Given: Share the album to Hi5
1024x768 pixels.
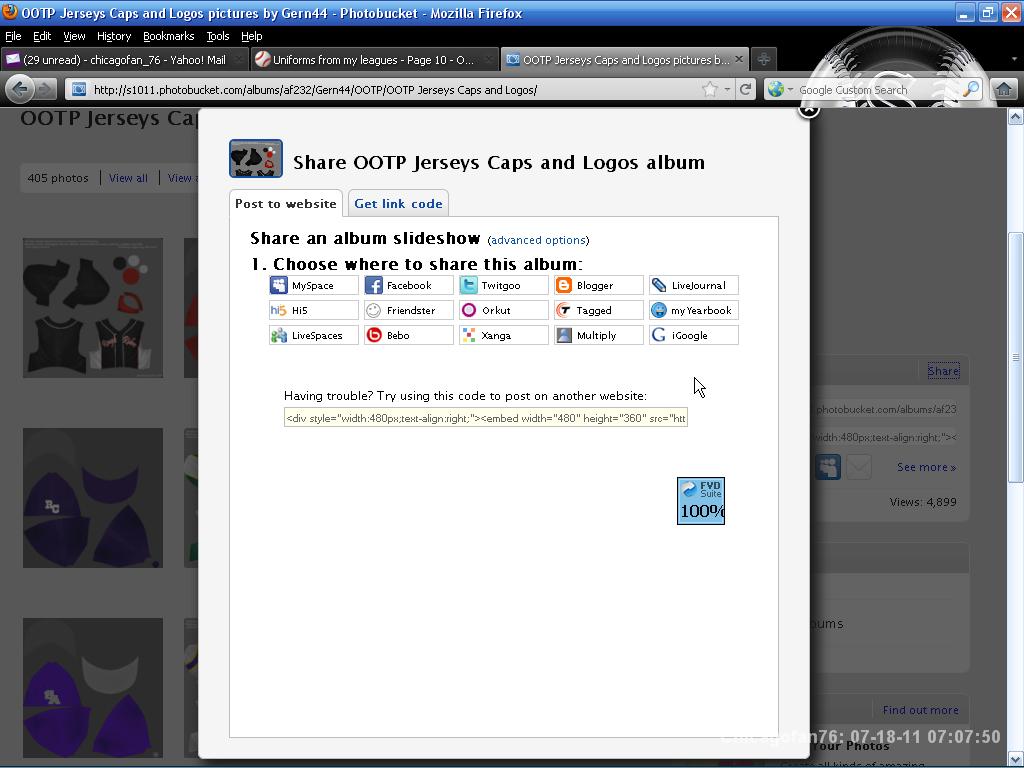Looking at the screenshot, I should click(313, 310).
